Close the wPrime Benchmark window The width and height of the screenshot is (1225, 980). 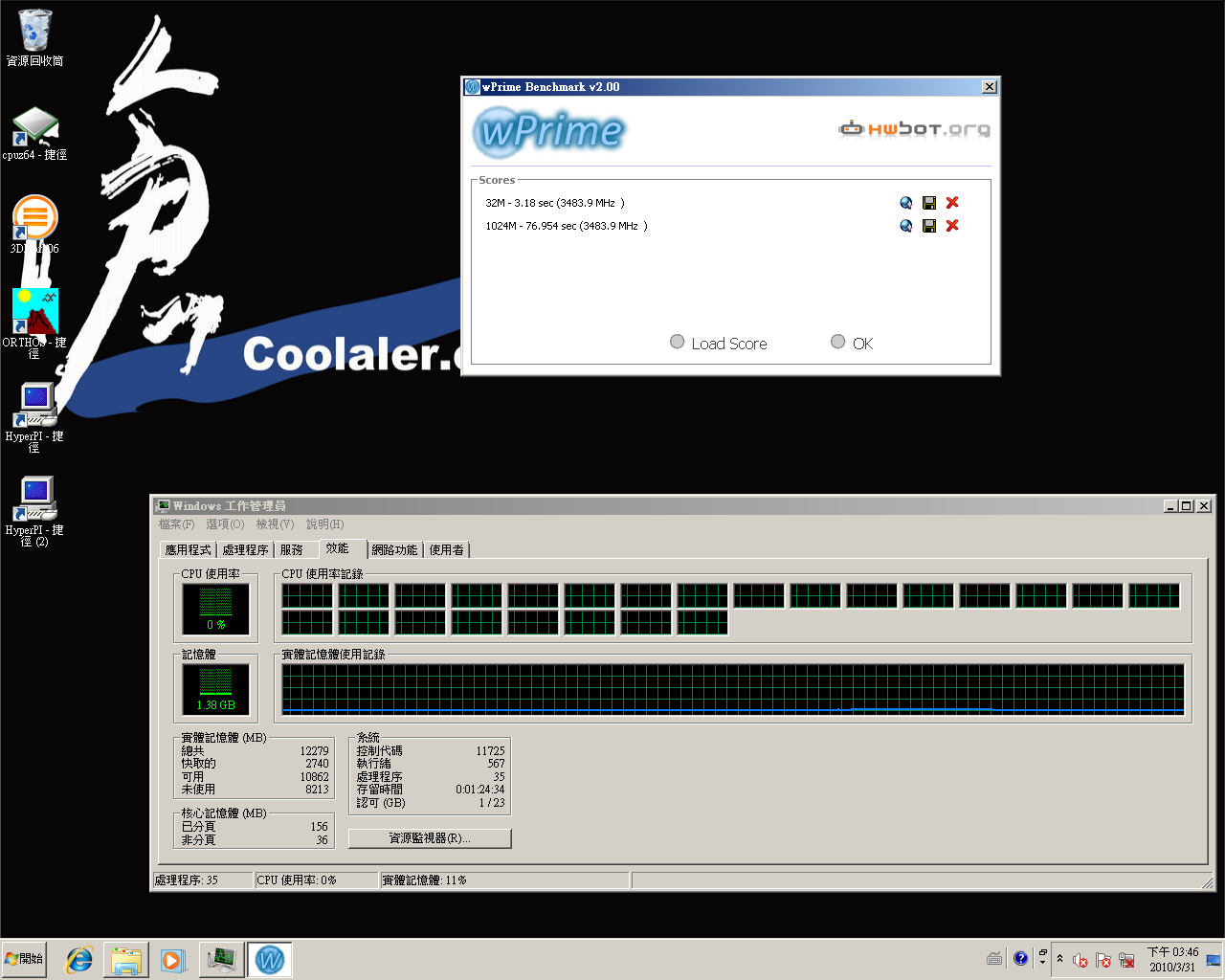point(990,87)
